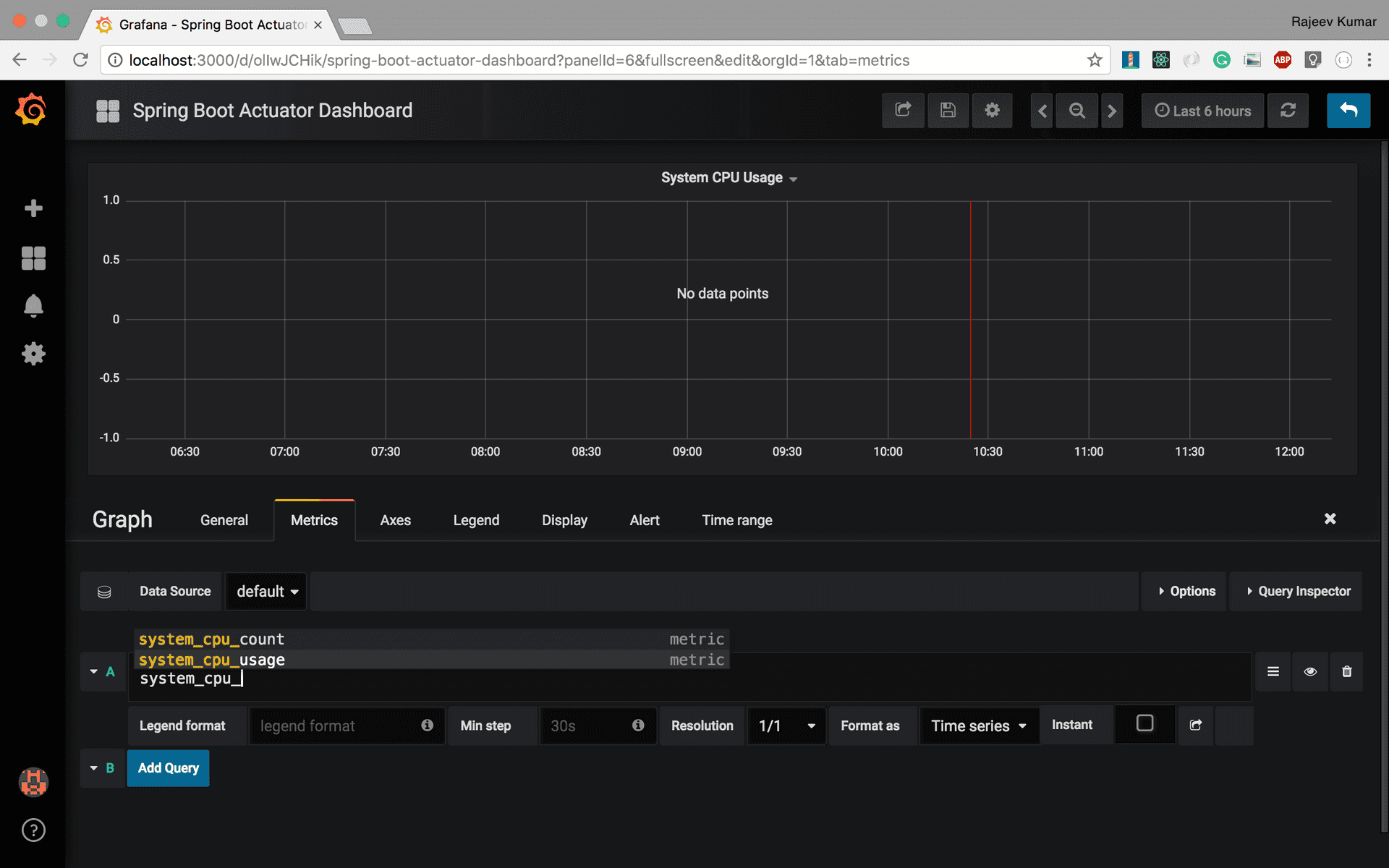Open Grafana alerting from the sidebar bell
This screenshot has height=868, width=1389.
[33, 306]
